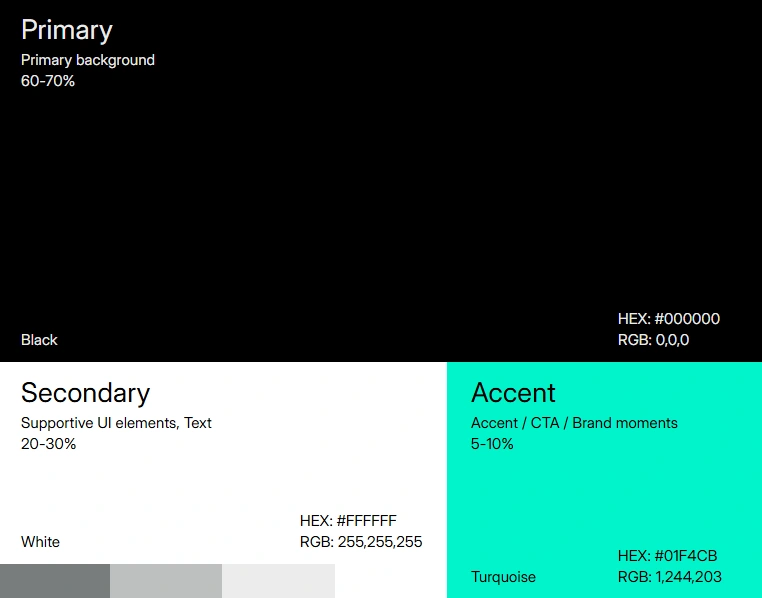The height and width of the screenshot is (598, 762).
Task: Click the "Primary" heading
Action: coord(67,30)
